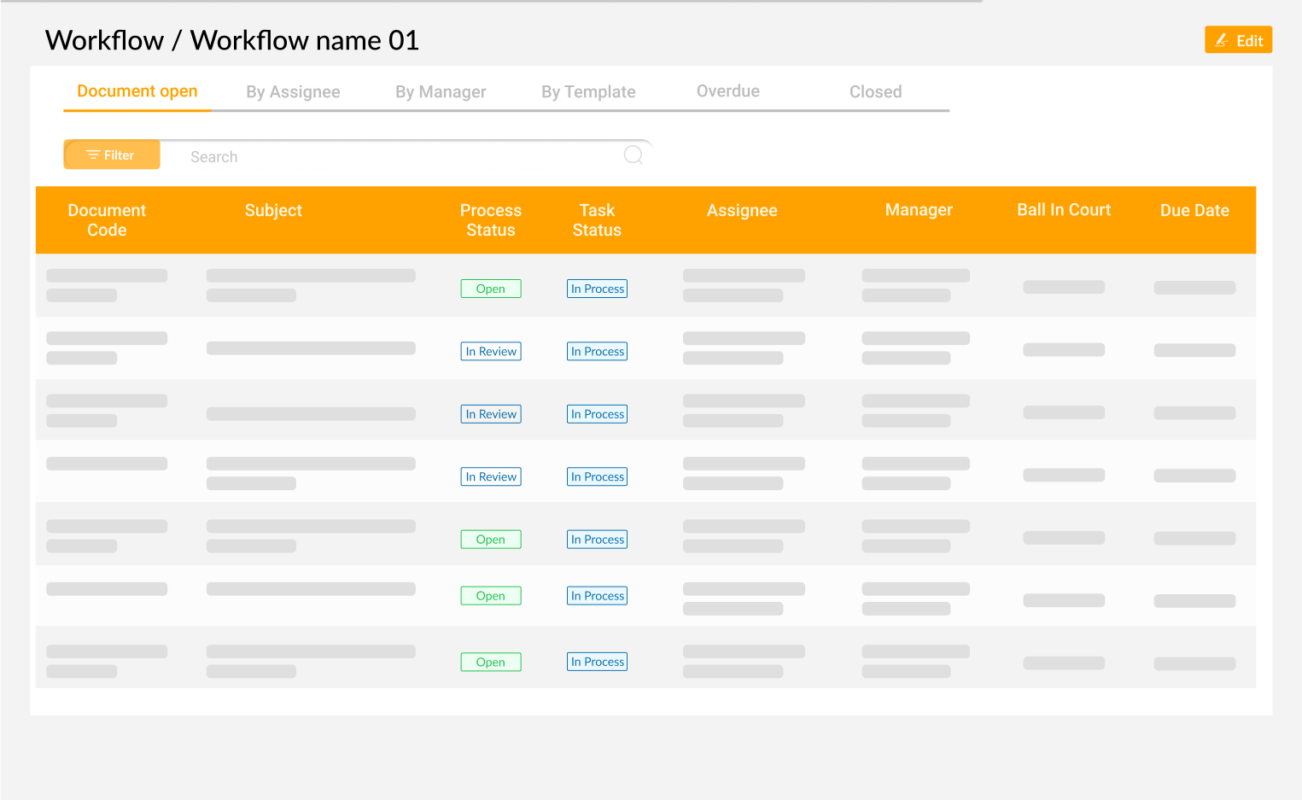Sort by the Document Code column header
Viewport: 1302px width, 800px height.
click(x=107, y=220)
